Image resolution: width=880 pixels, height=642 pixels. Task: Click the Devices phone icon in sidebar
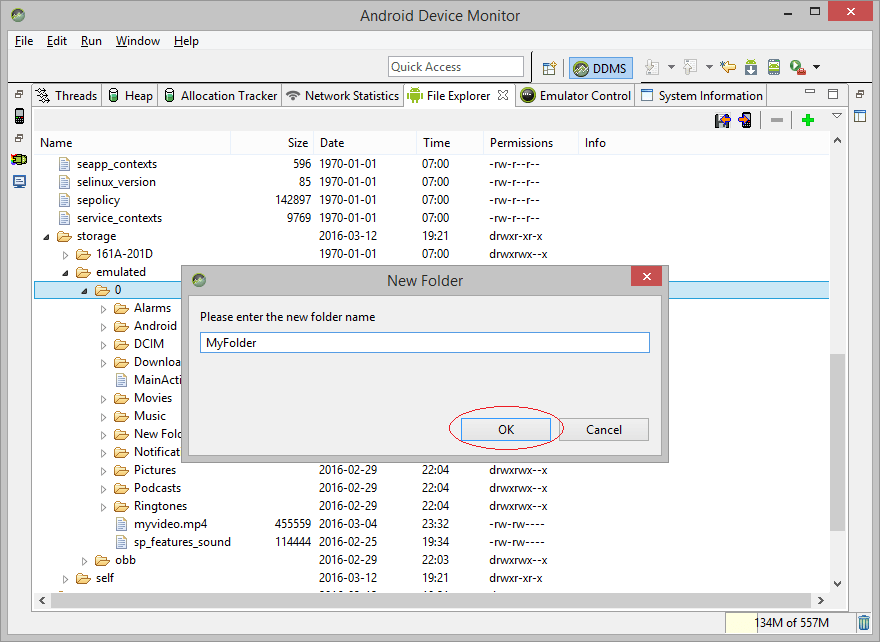(19, 116)
